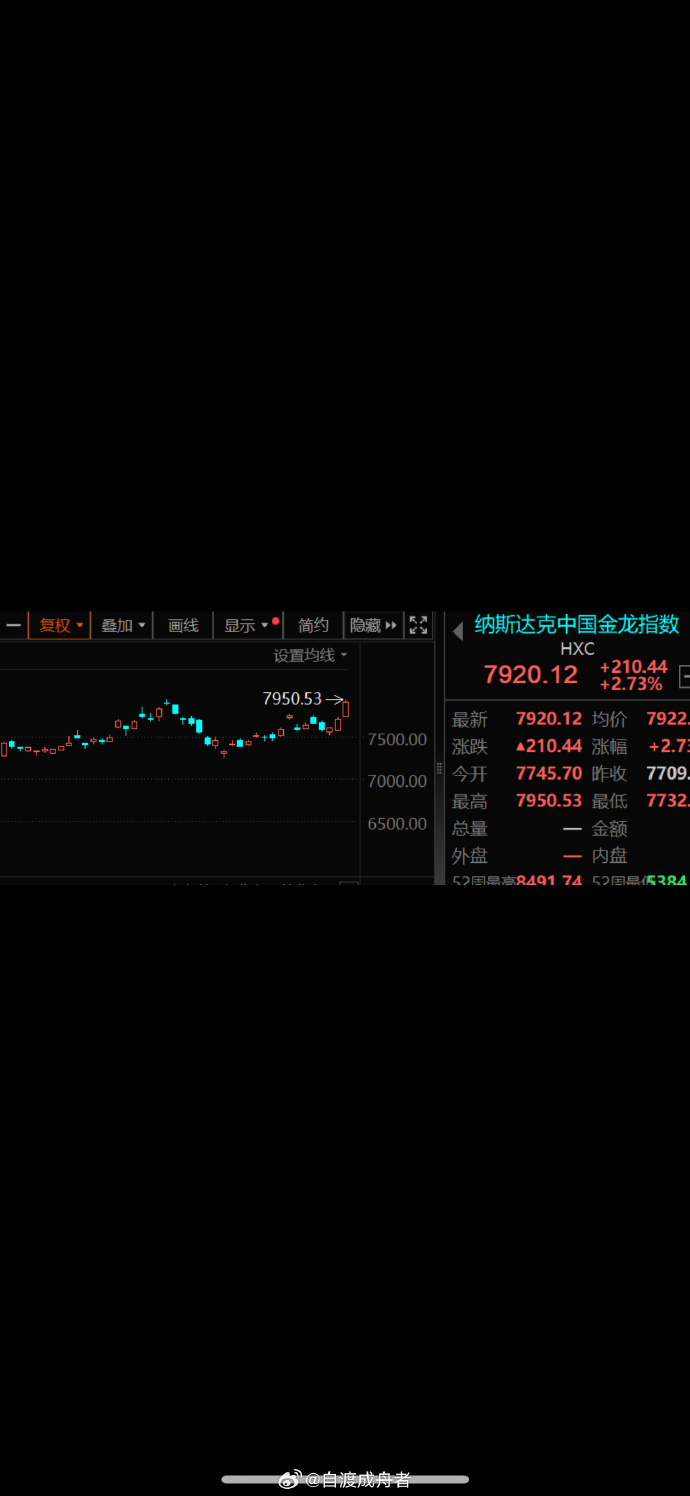Click the minus button left of 复权

(14, 625)
